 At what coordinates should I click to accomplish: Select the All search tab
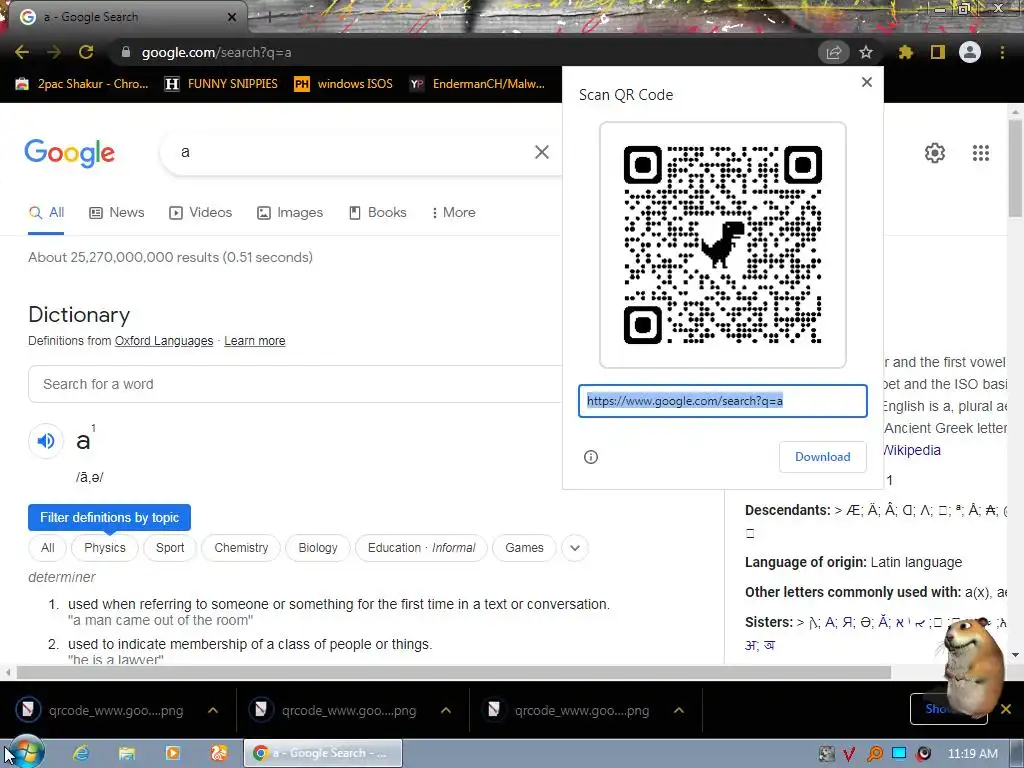tap(46, 213)
